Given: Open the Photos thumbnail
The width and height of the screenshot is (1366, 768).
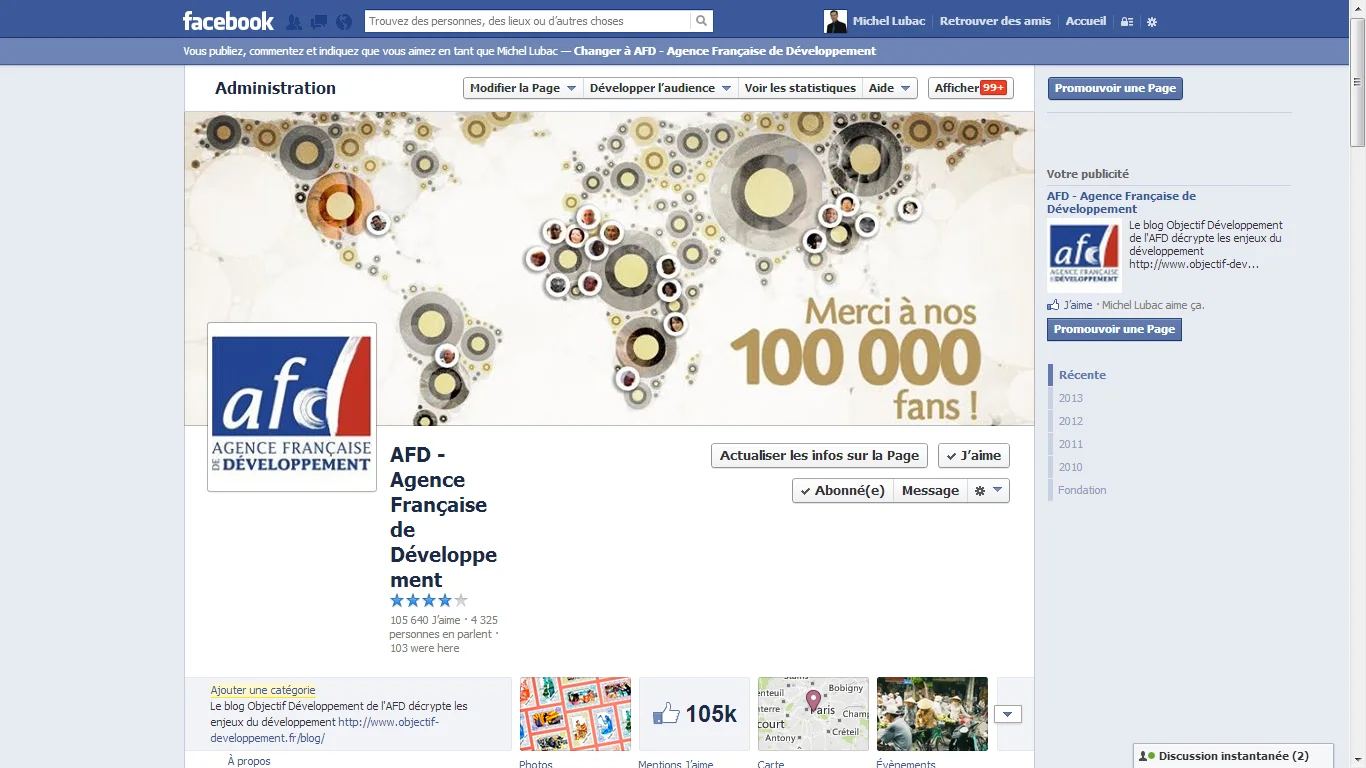Looking at the screenshot, I should (x=575, y=714).
